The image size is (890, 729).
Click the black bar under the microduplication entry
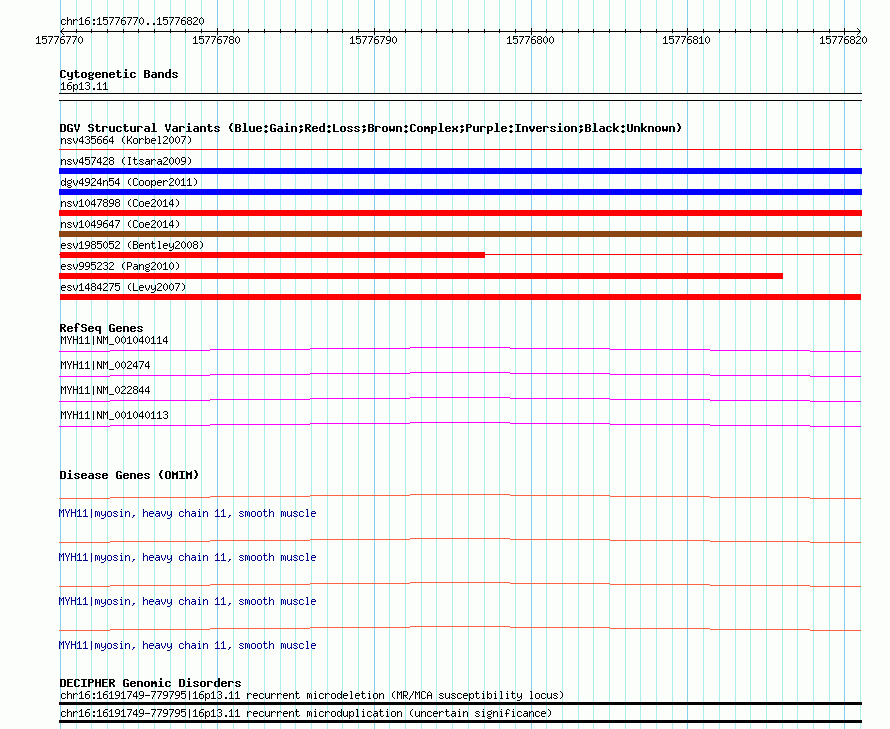(x=460, y=722)
